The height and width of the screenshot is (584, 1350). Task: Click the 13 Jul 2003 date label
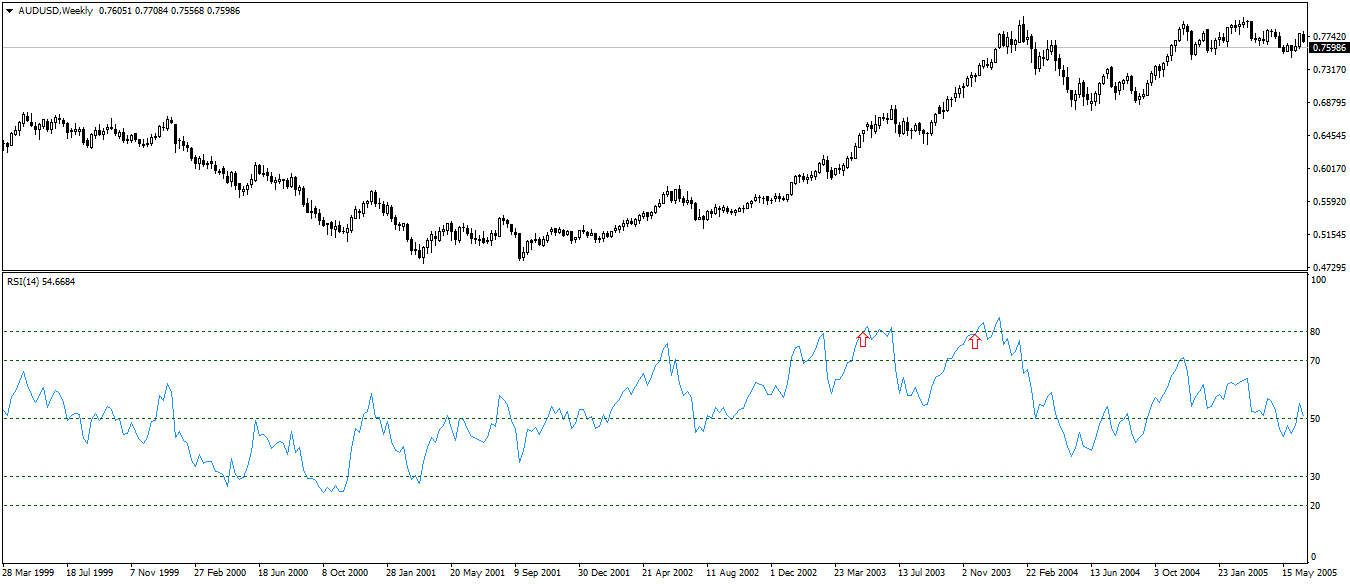pyautogui.click(x=923, y=573)
